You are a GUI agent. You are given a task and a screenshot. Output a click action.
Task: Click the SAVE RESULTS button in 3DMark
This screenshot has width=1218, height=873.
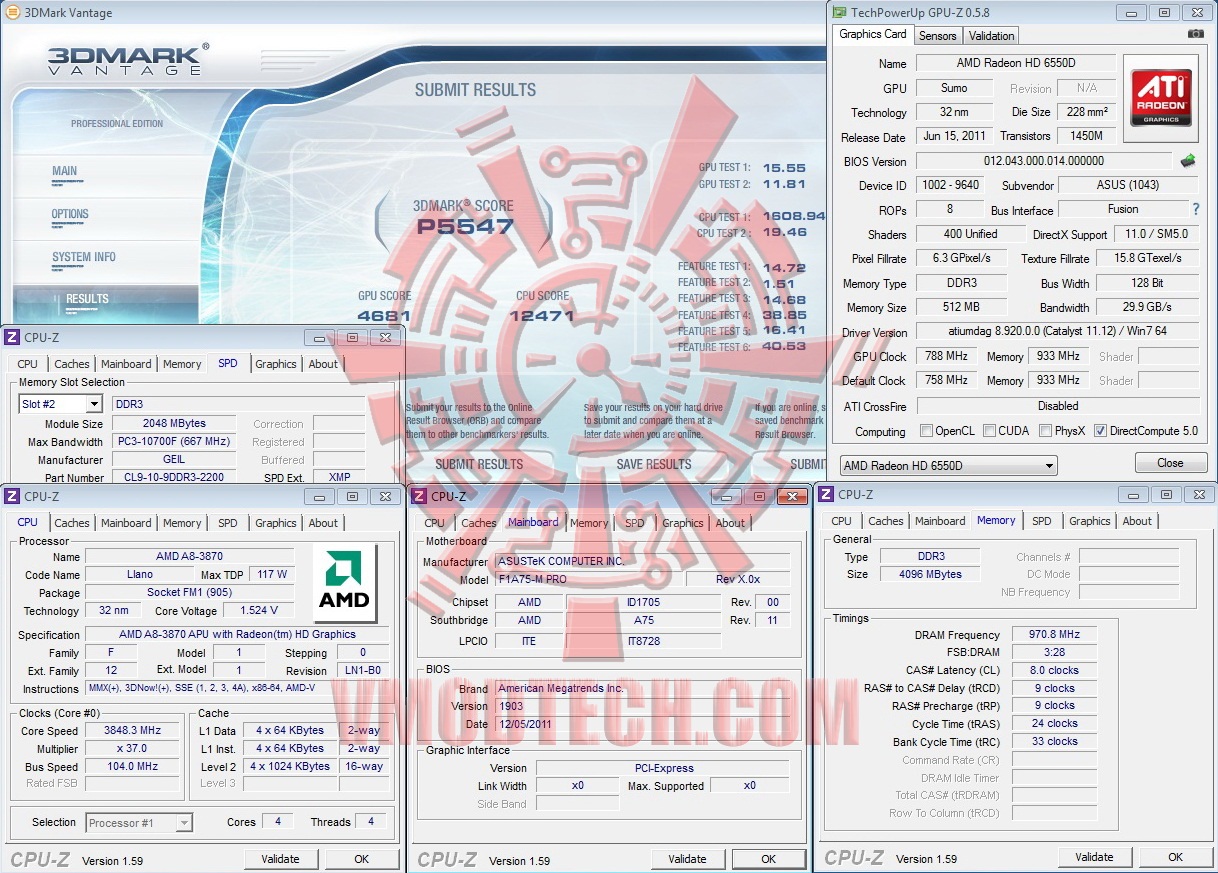click(654, 464)
